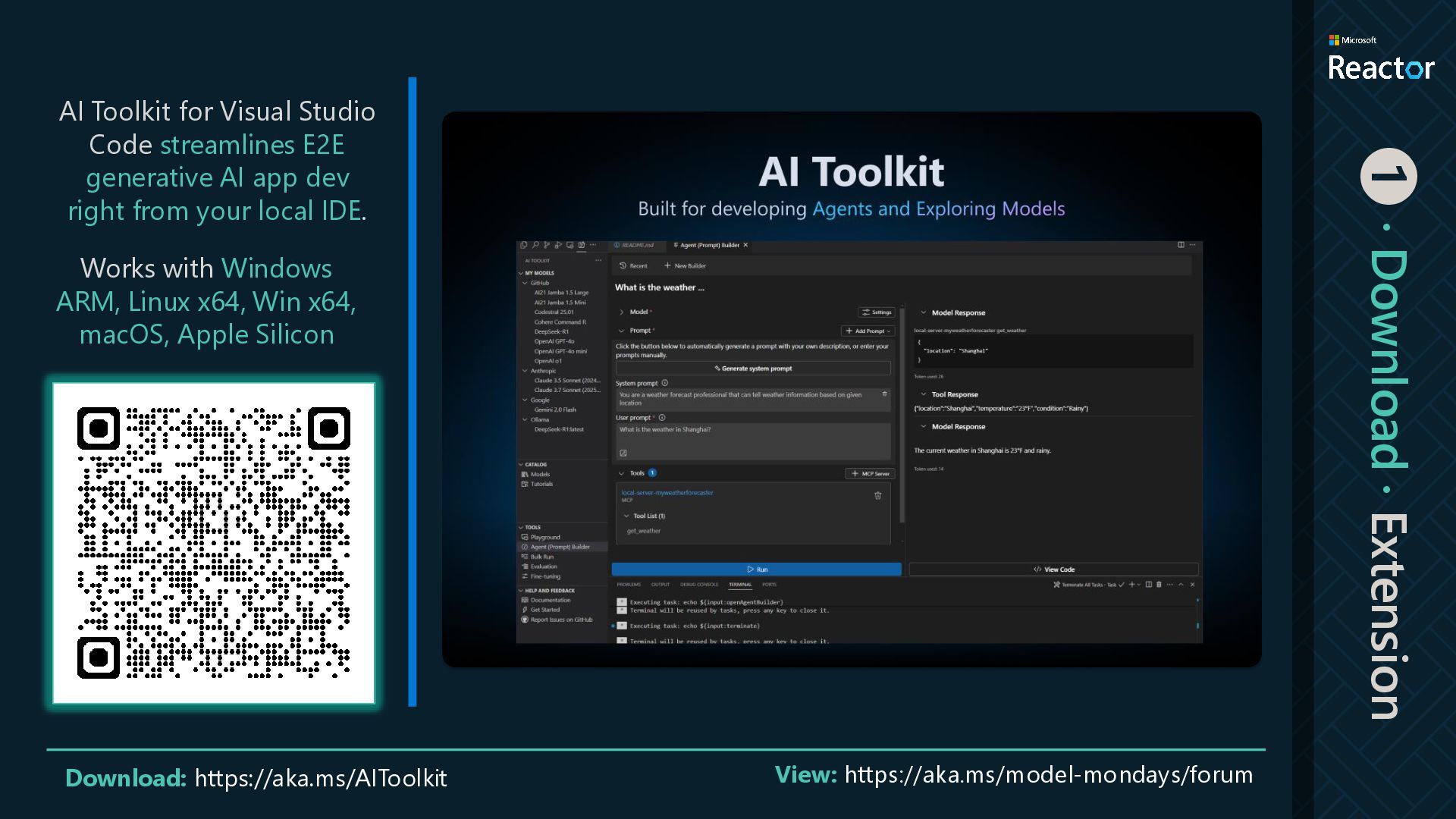Viewport: 1456px width, 819px height.
Task: Open the local-server-myweatherforecaster link
Action: (667, 493)
